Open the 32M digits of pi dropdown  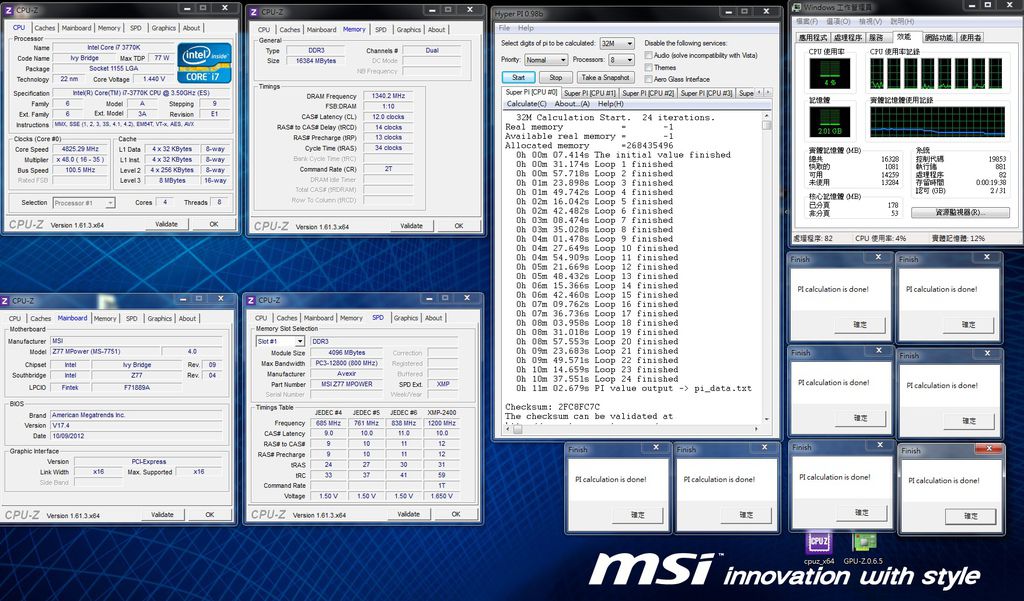[616, 43]
